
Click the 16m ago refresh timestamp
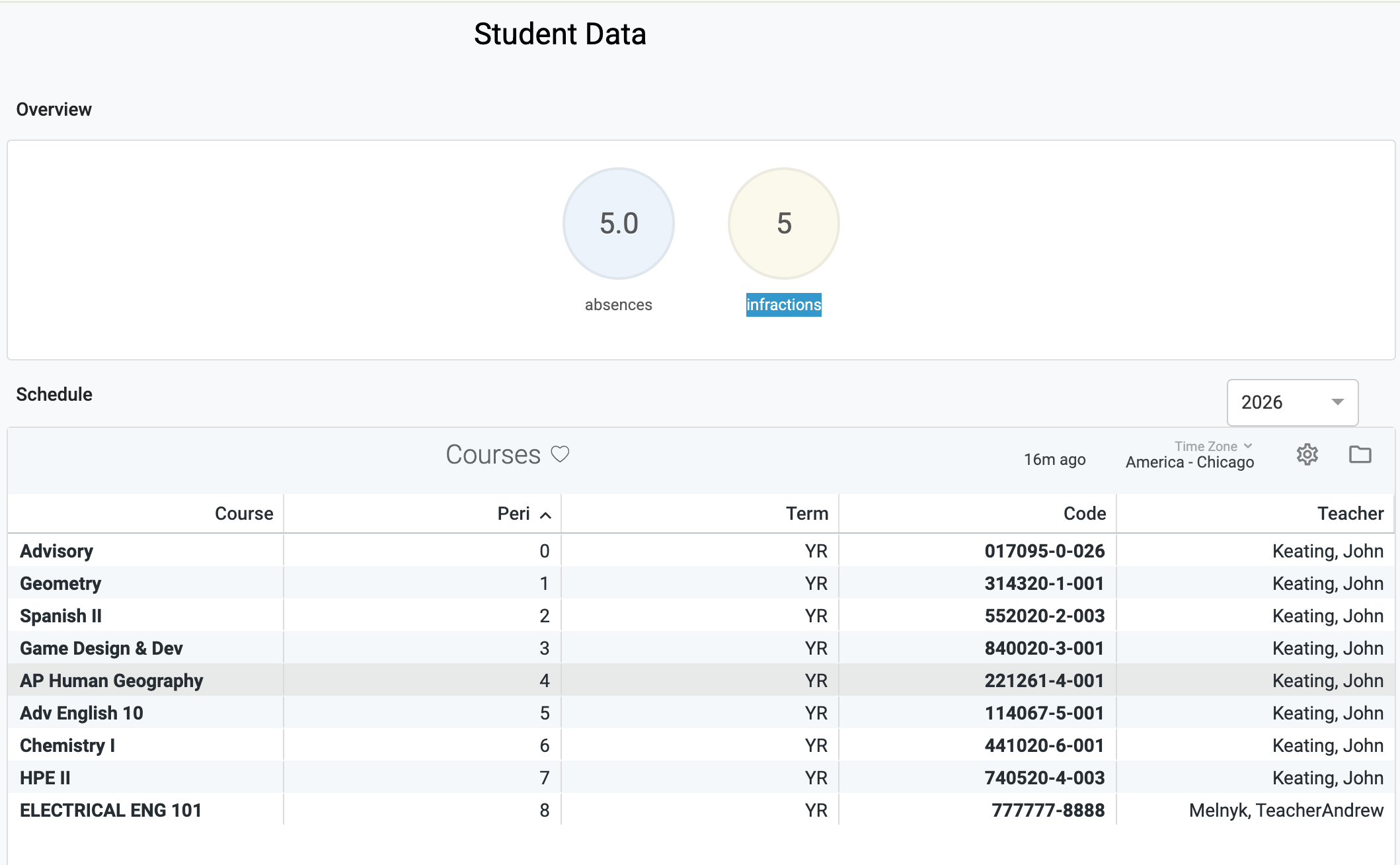tap(1054, 460)
